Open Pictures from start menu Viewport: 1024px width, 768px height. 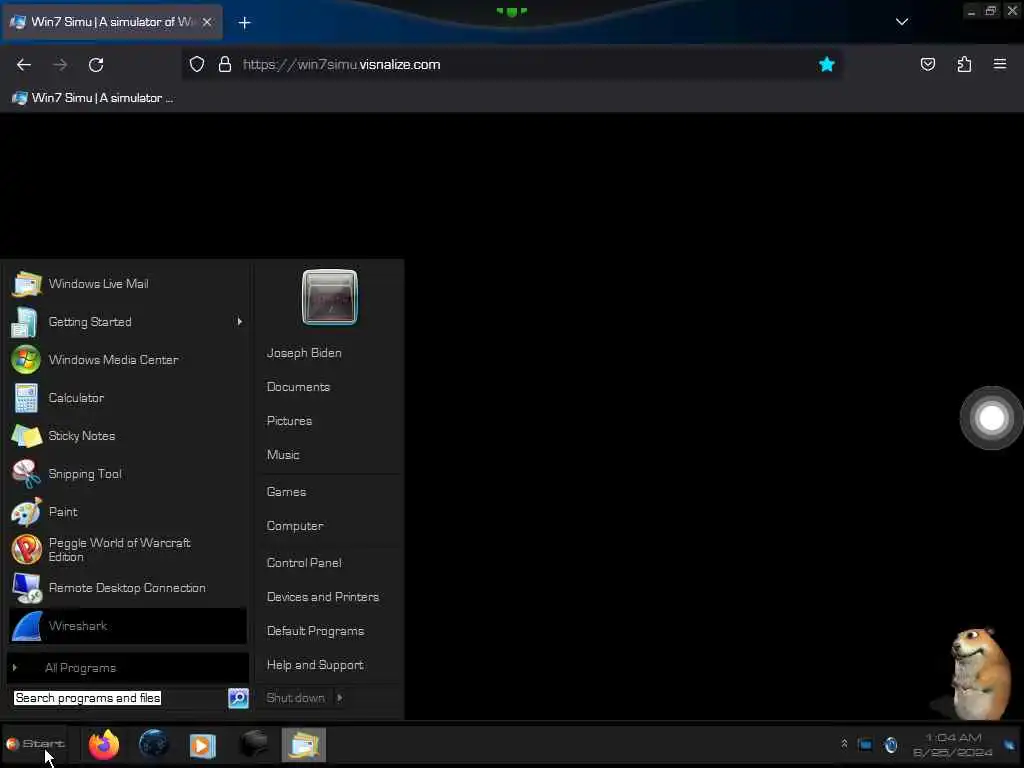pos(289,421)
